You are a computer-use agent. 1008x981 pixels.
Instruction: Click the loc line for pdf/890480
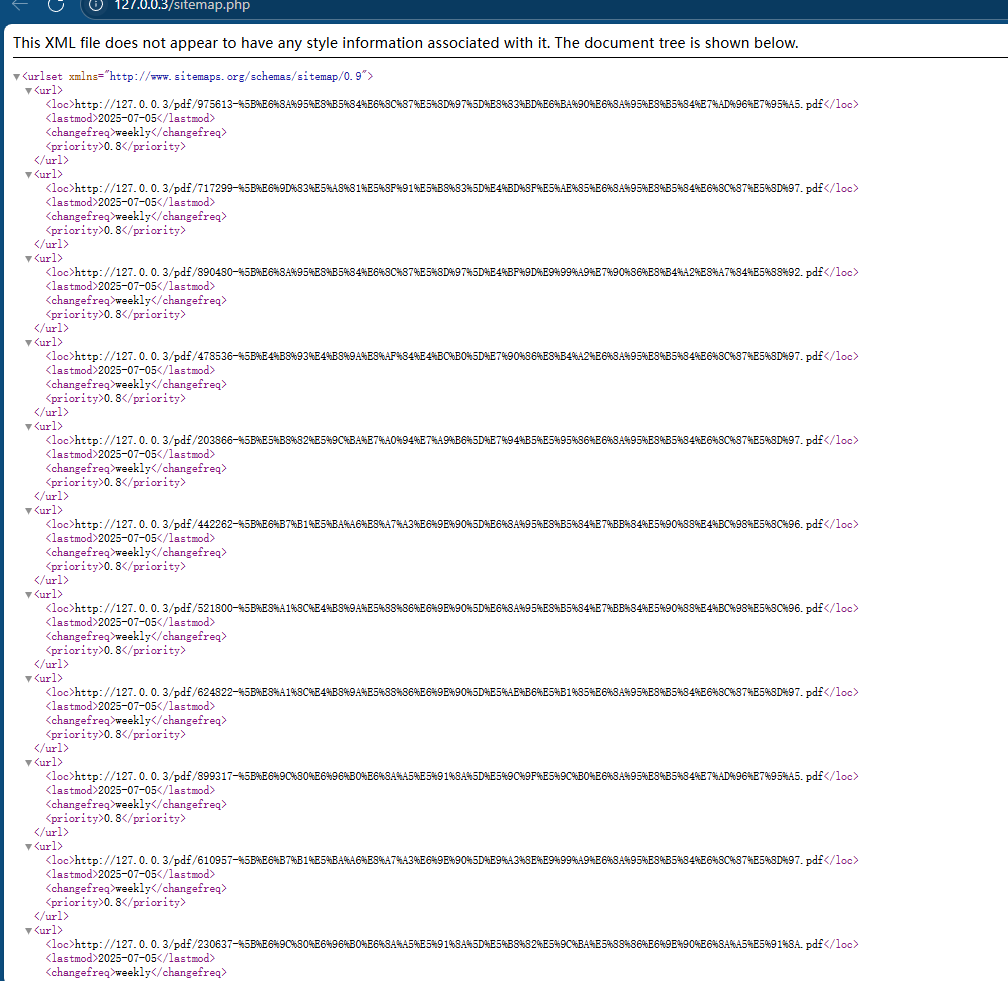452,272
